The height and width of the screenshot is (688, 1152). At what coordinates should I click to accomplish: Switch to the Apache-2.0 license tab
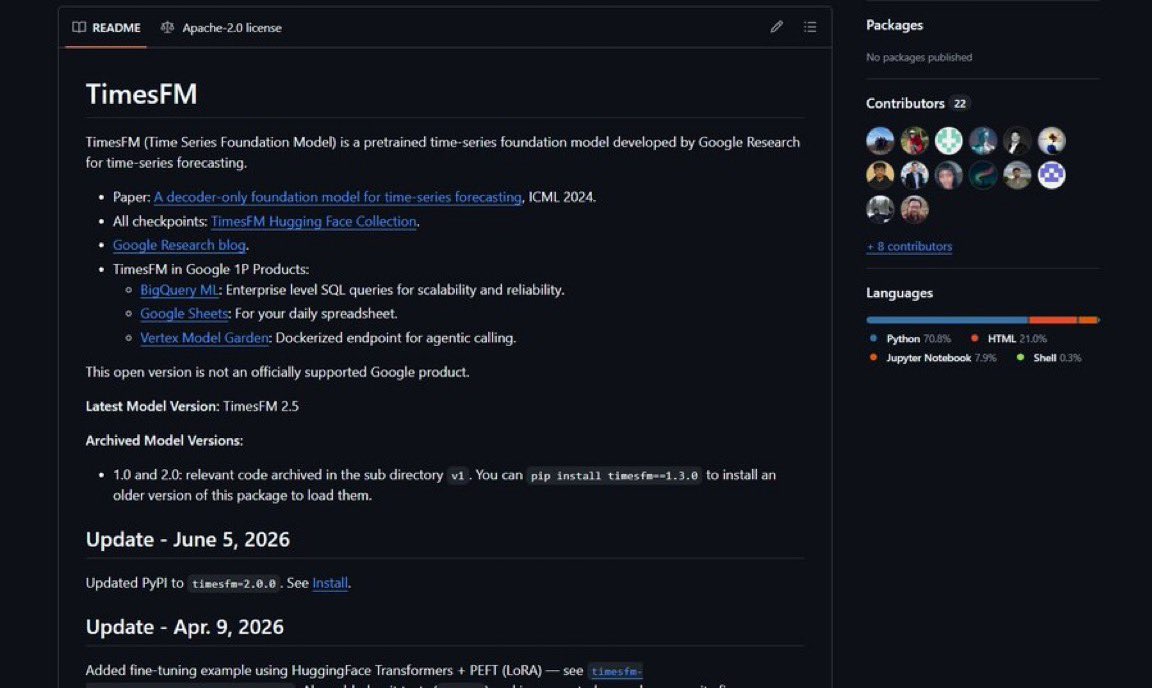[x=221, y=28]
